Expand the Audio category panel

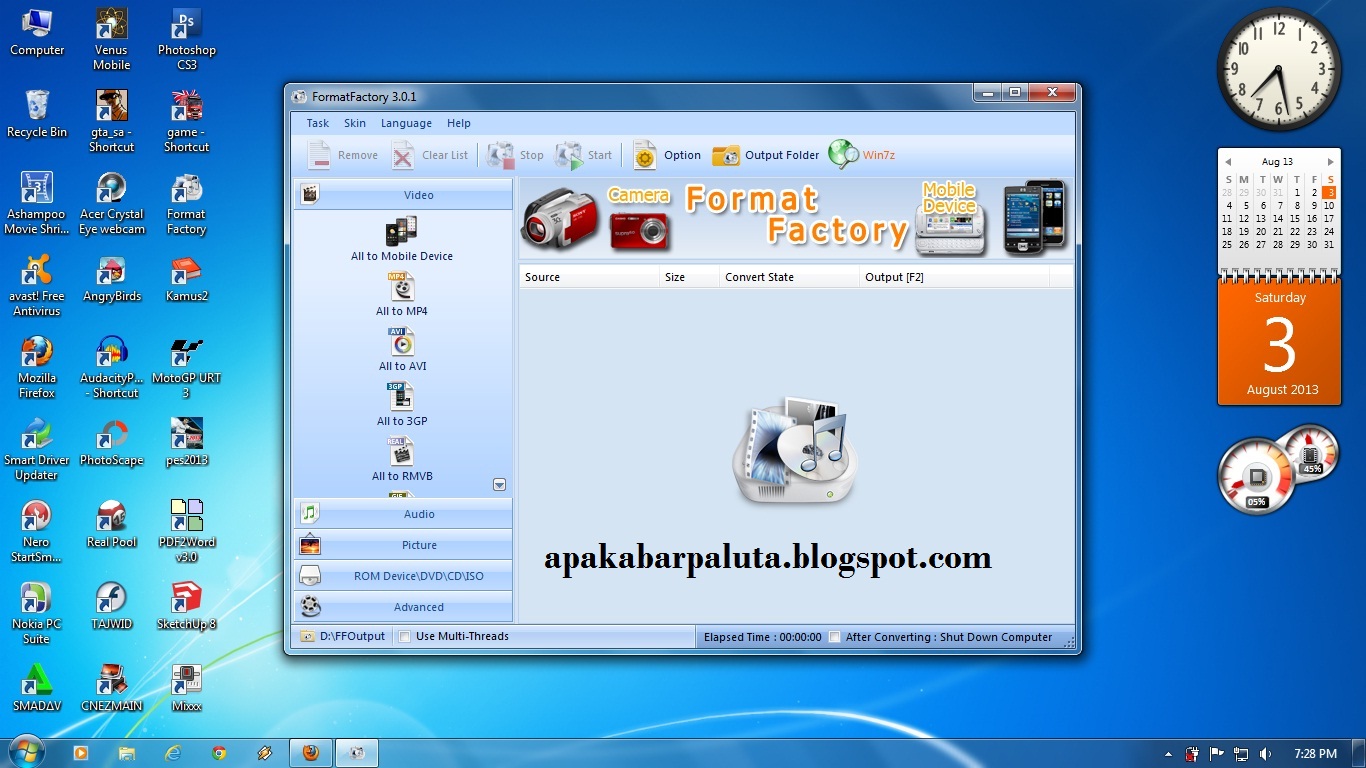(403, 514)
